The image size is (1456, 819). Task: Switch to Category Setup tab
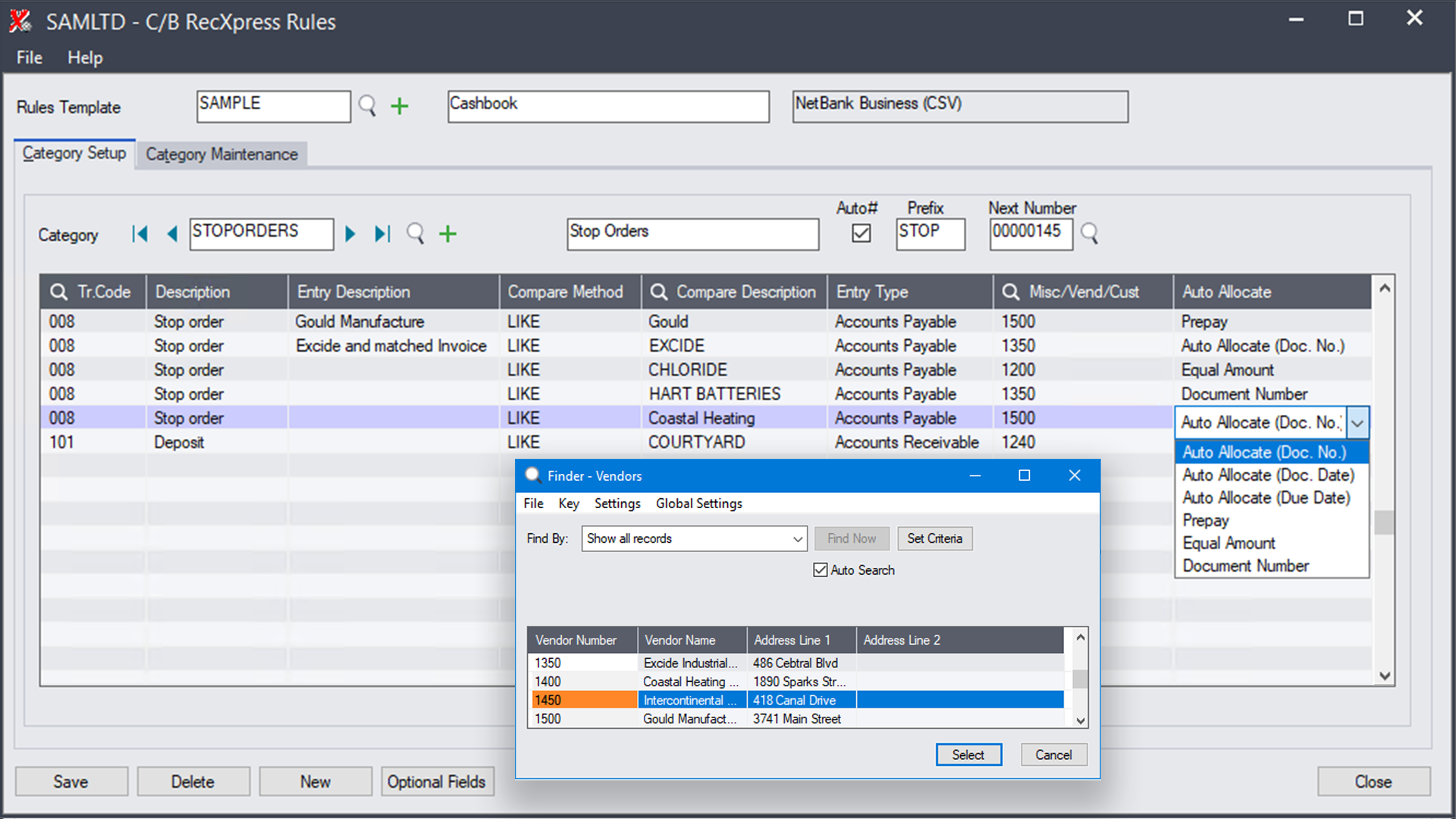(x=74, y=153)
